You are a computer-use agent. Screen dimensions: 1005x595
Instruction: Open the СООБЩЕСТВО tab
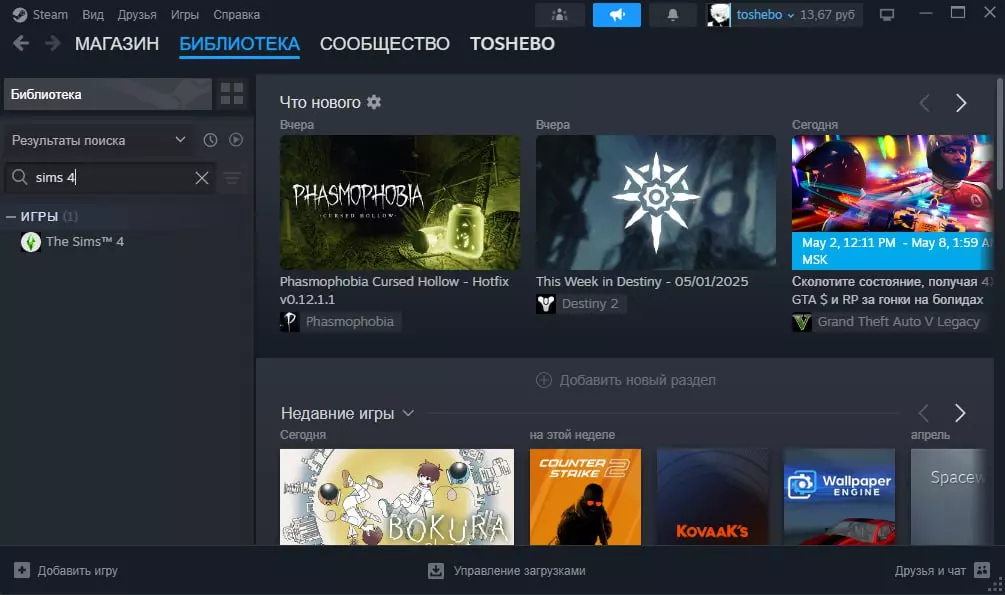385,44
